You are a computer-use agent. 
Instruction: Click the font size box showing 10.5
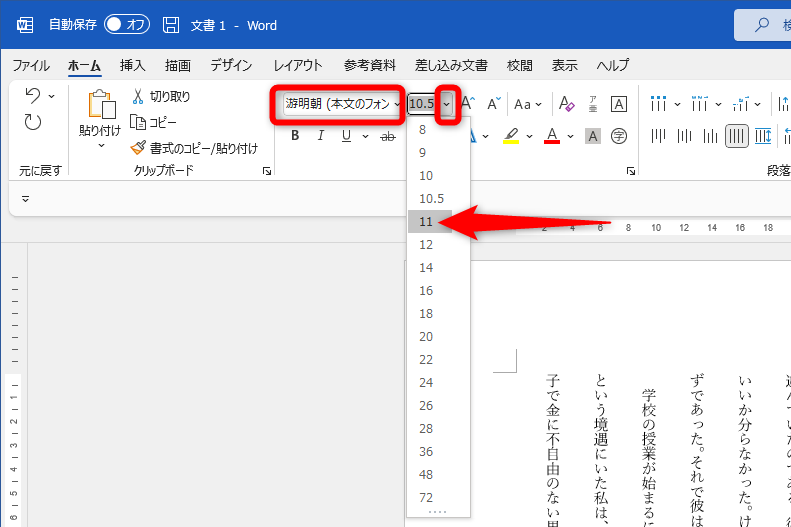[x=423, y=104]
